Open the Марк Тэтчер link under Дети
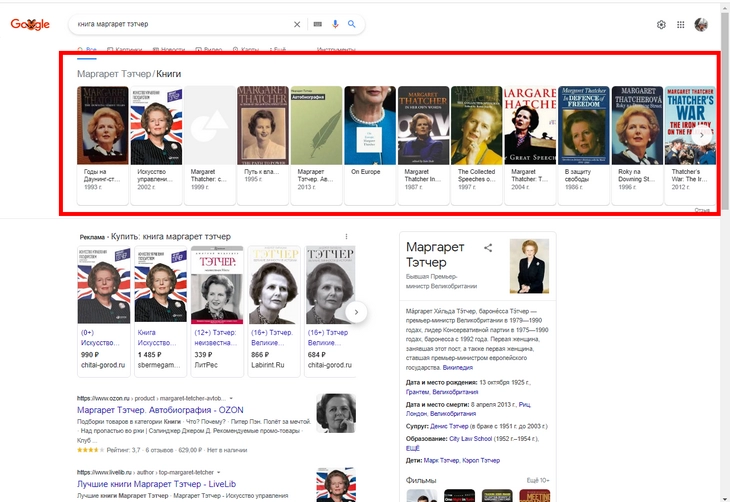 (x=441, y=461)
